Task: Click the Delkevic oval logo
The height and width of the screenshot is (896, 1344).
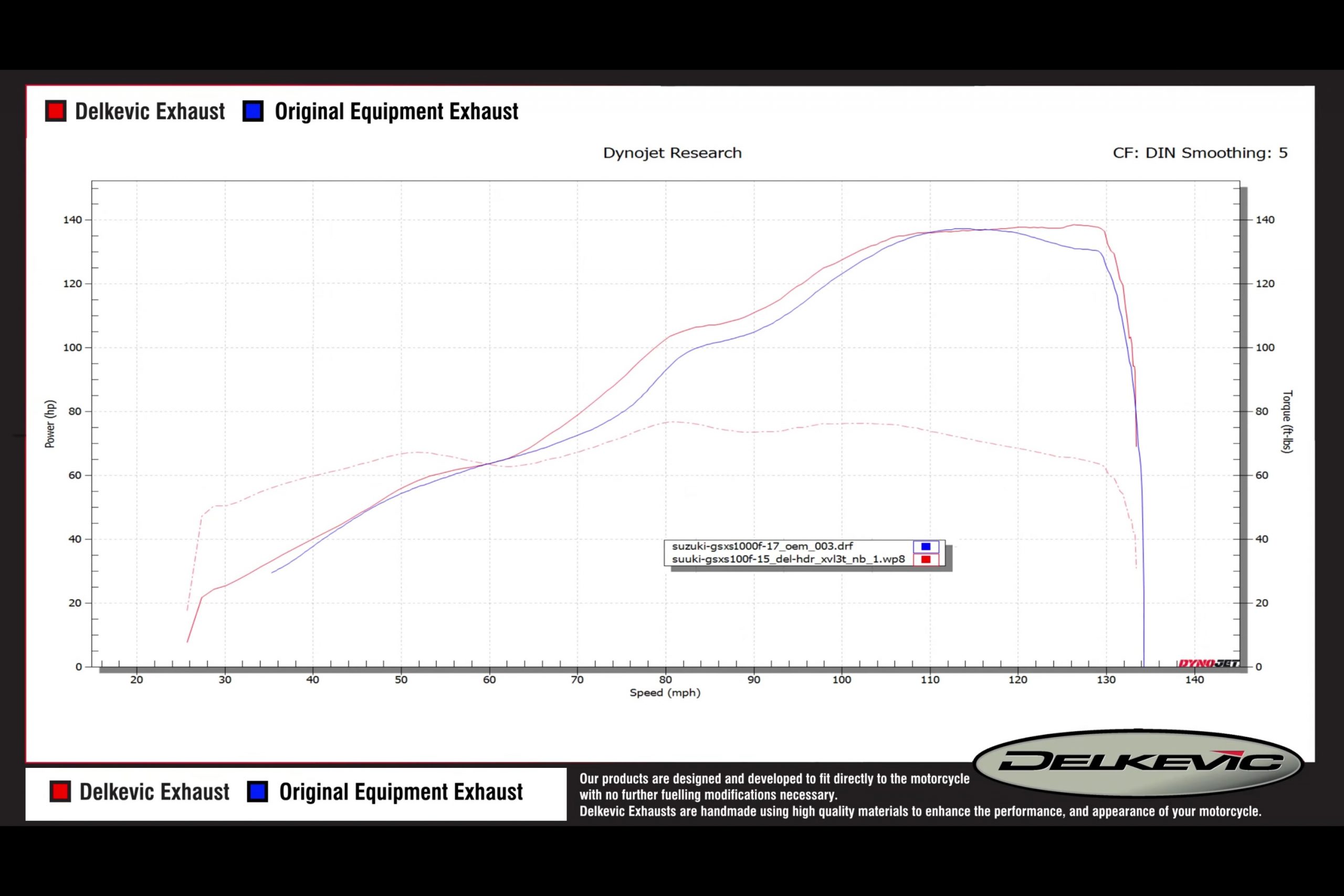Action: click(x=1138, y=762)
